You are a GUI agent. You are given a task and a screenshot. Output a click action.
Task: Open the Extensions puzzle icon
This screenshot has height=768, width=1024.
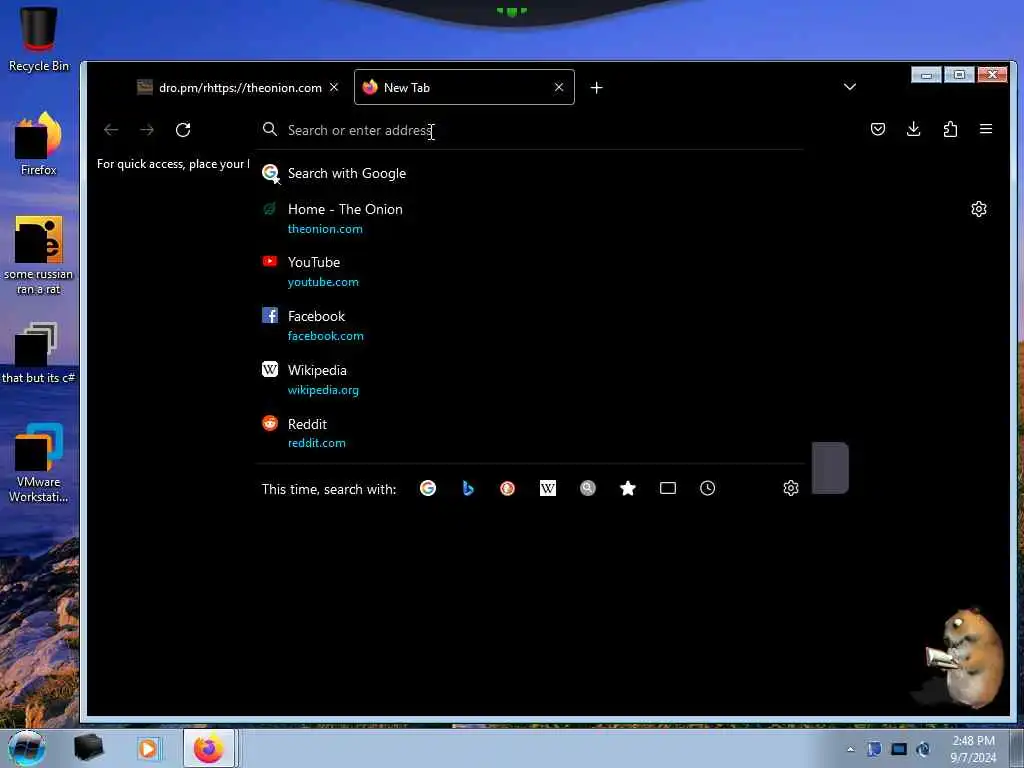[x=950, y=129]
